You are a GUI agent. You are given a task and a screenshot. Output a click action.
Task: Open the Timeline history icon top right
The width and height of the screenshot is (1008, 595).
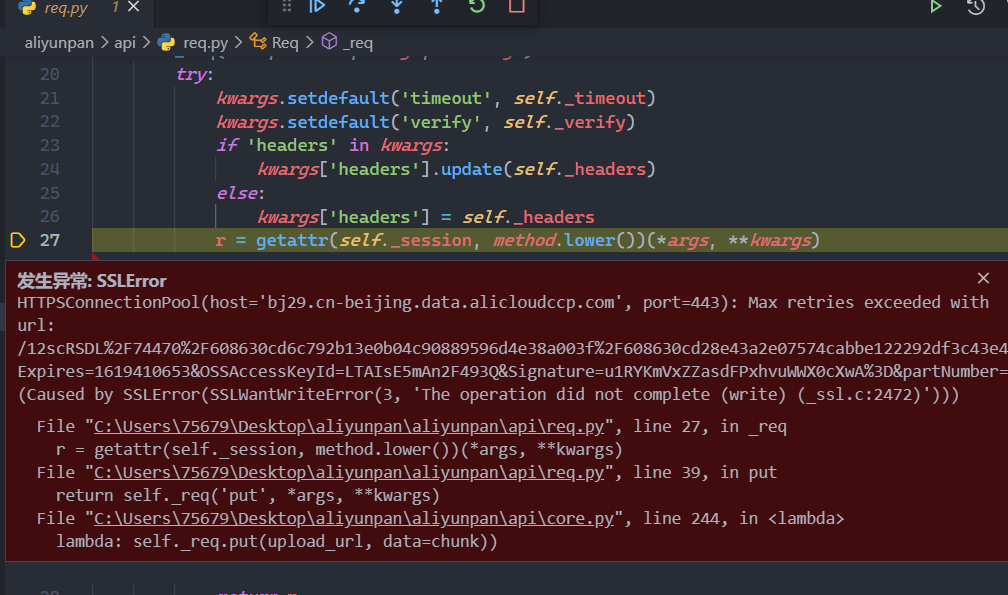coord(975,7)
